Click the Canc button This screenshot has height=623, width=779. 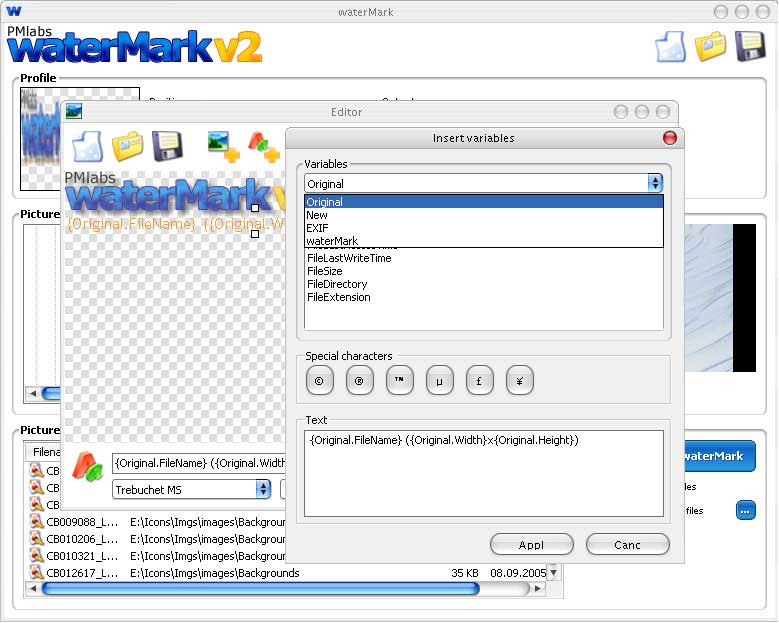coord(627,545)
